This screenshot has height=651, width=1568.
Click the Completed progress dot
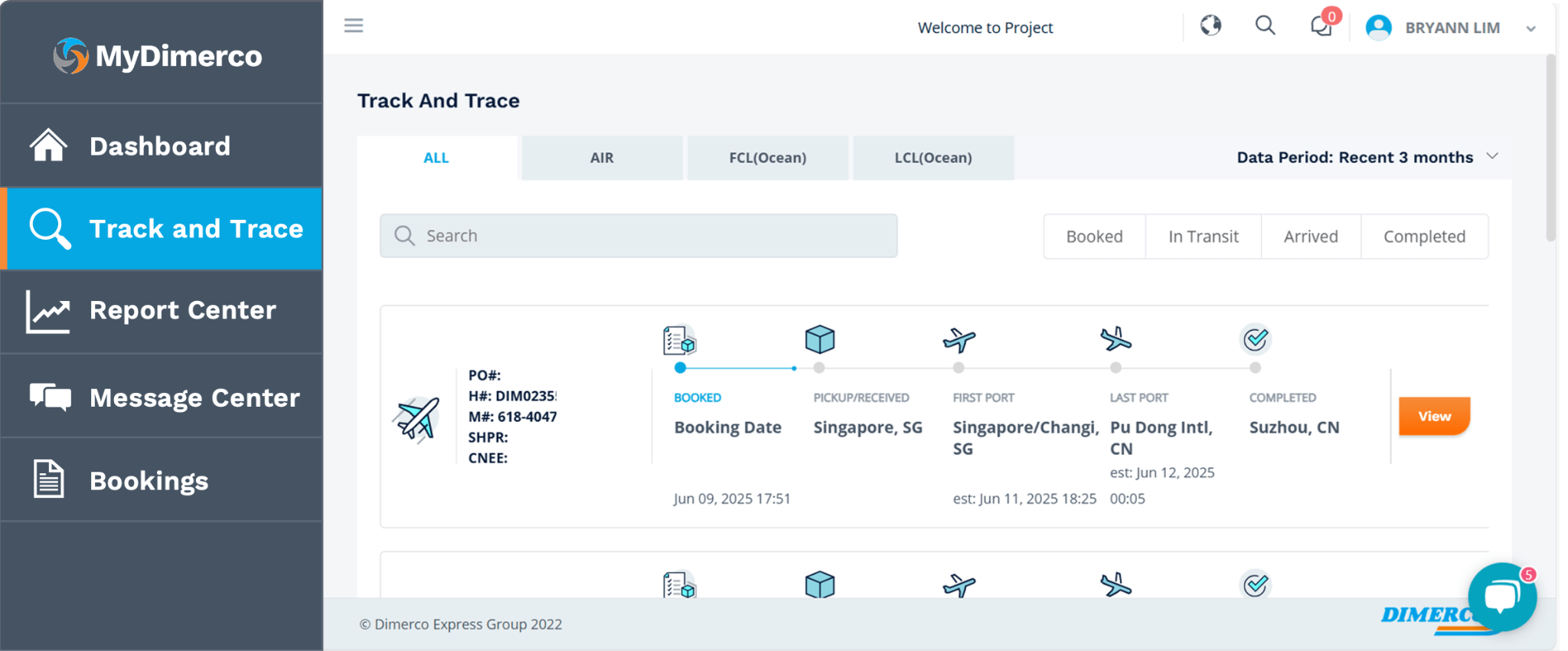[x=1255, y=368]
